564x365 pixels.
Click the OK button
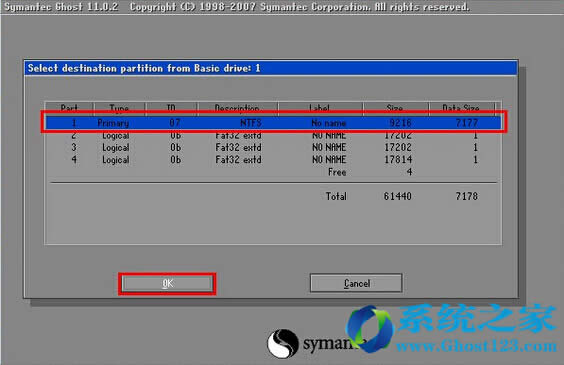(167, 284)
